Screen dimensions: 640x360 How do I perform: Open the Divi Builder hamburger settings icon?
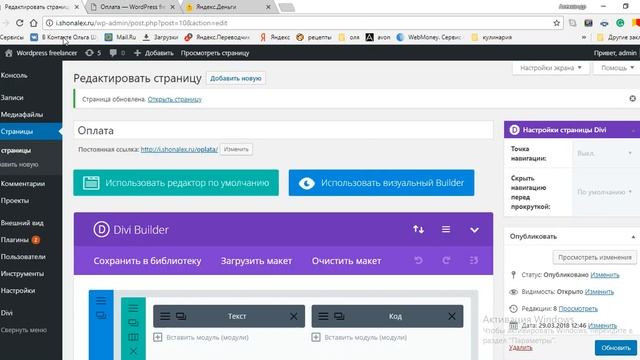[x=446, y=229]
